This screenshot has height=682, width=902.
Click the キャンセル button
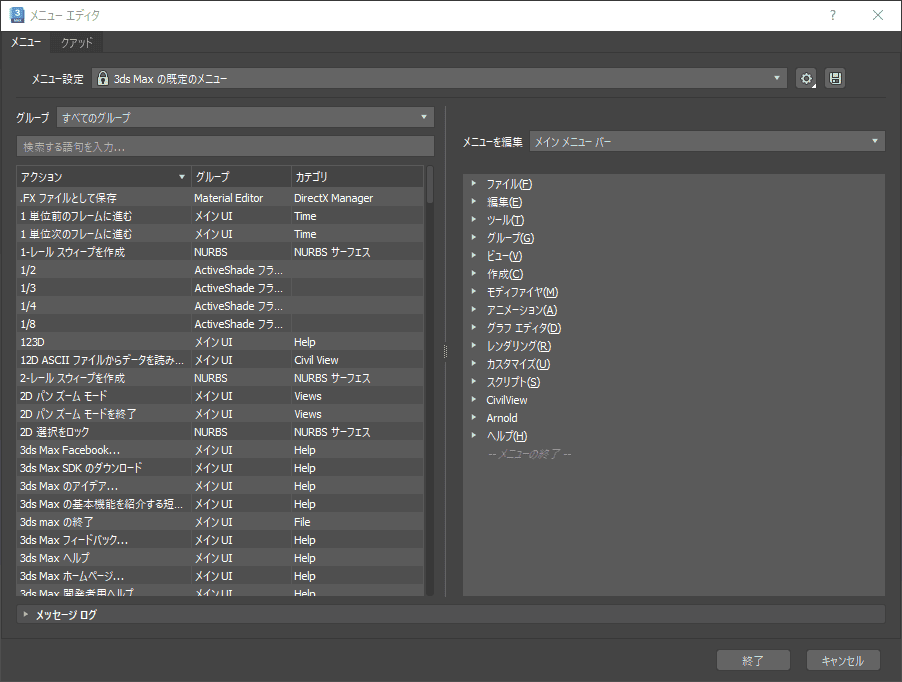coord(843,661)
